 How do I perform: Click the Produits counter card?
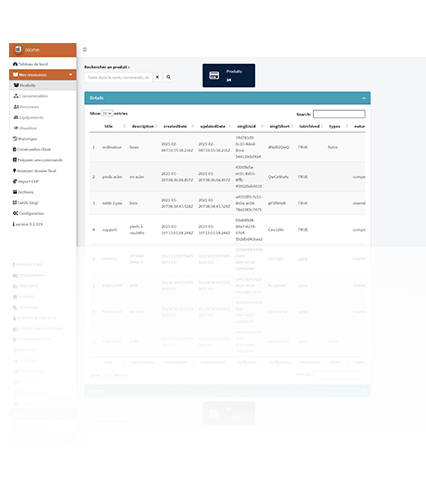(229, 76)
